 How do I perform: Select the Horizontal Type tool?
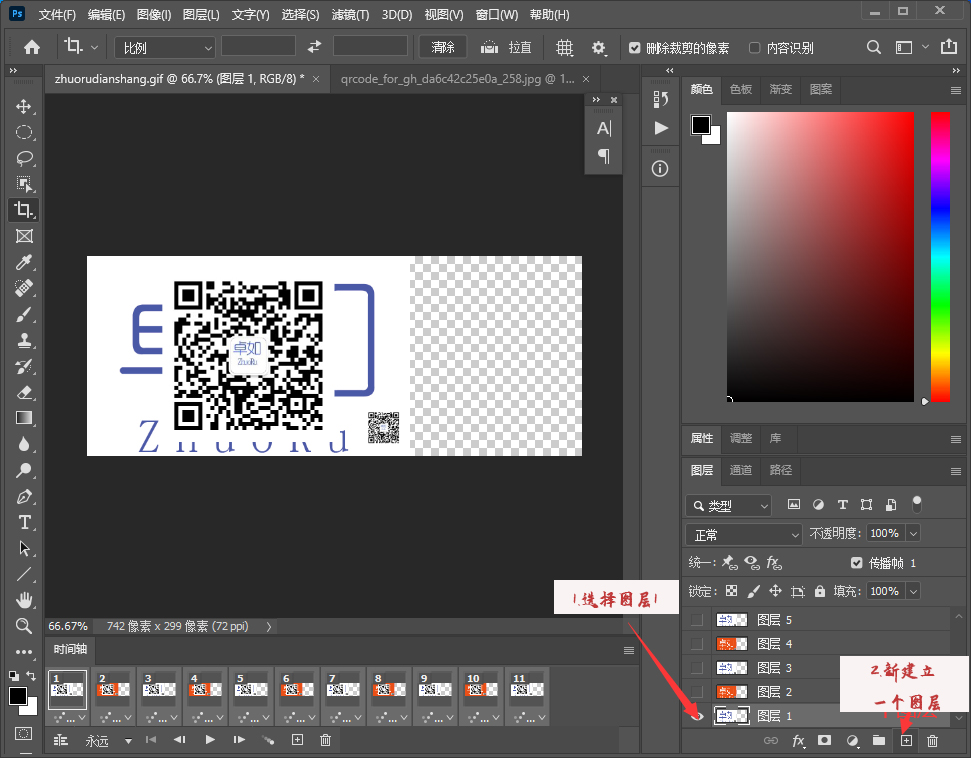[24, 522]
